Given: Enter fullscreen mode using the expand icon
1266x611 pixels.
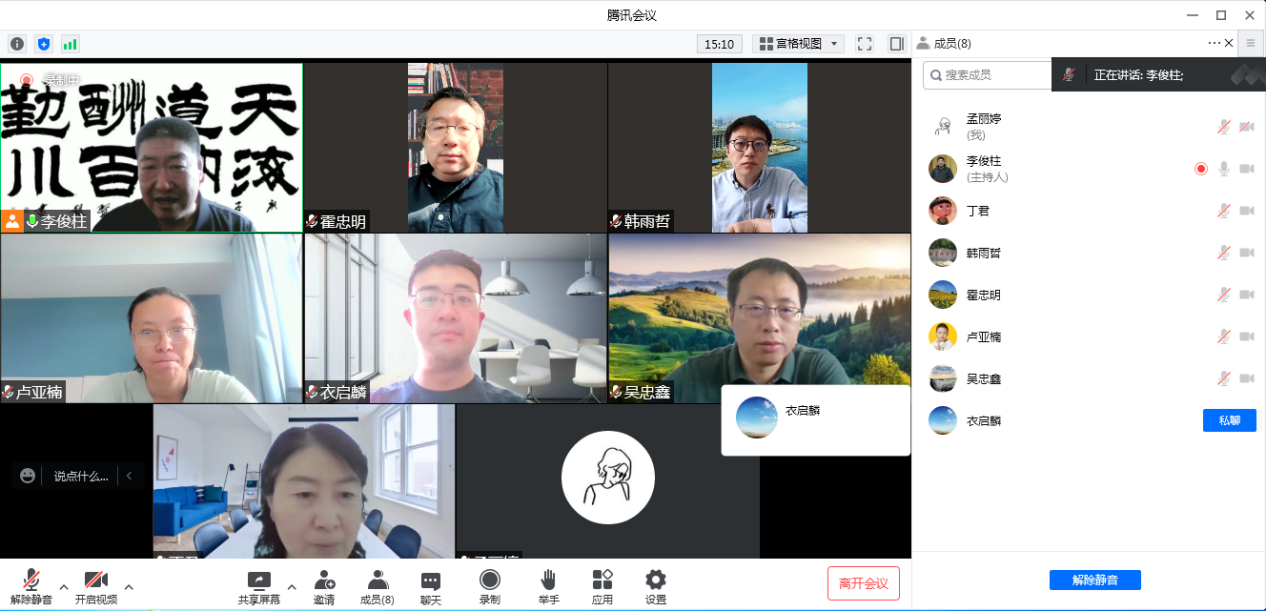Looking at the screenshot, I should [x=865, y=44].
